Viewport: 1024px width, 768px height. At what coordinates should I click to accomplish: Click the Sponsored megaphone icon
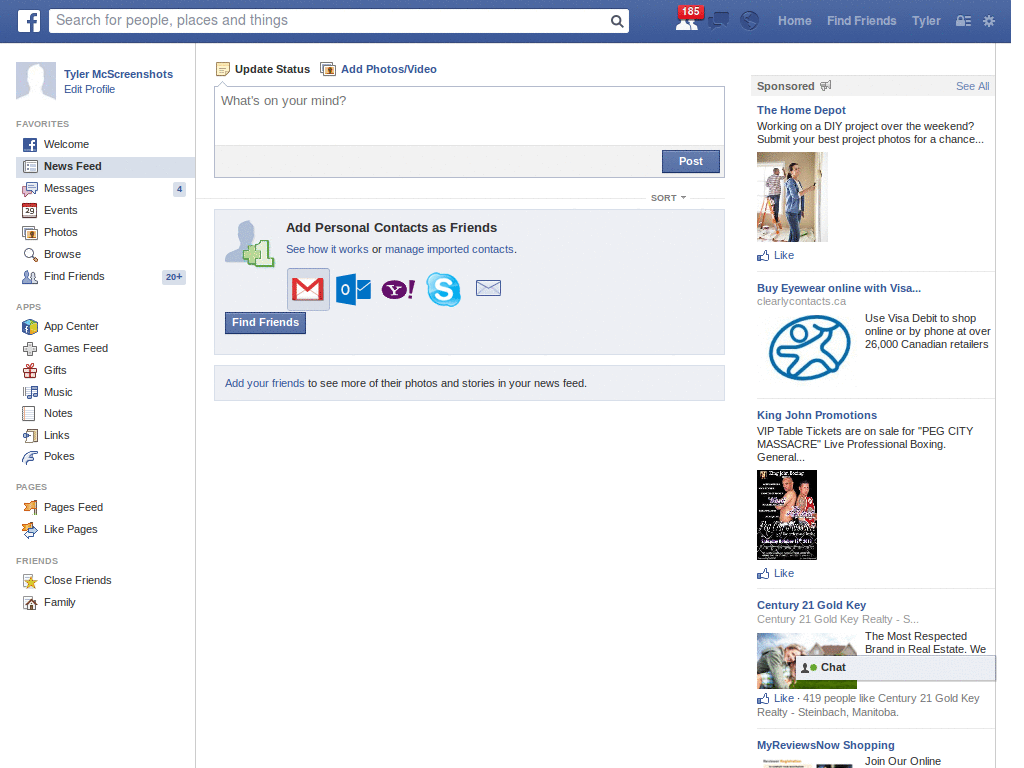click(825, 86)
